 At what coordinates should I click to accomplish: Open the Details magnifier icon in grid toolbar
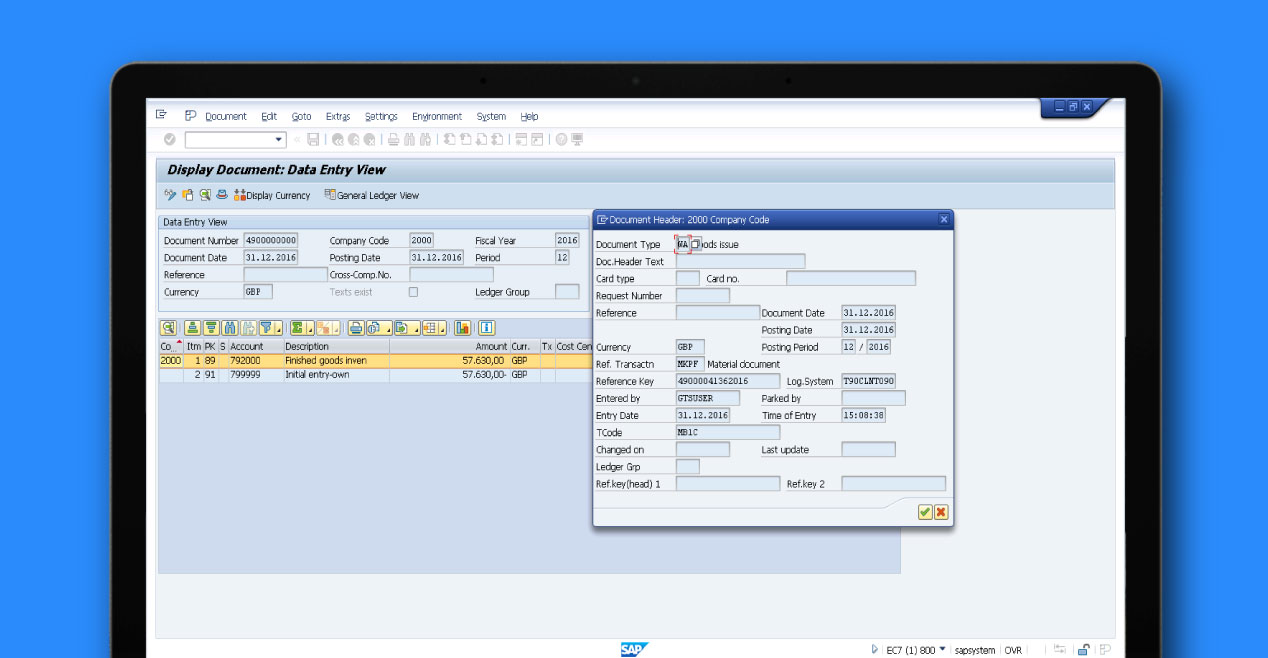click(168, 328)
